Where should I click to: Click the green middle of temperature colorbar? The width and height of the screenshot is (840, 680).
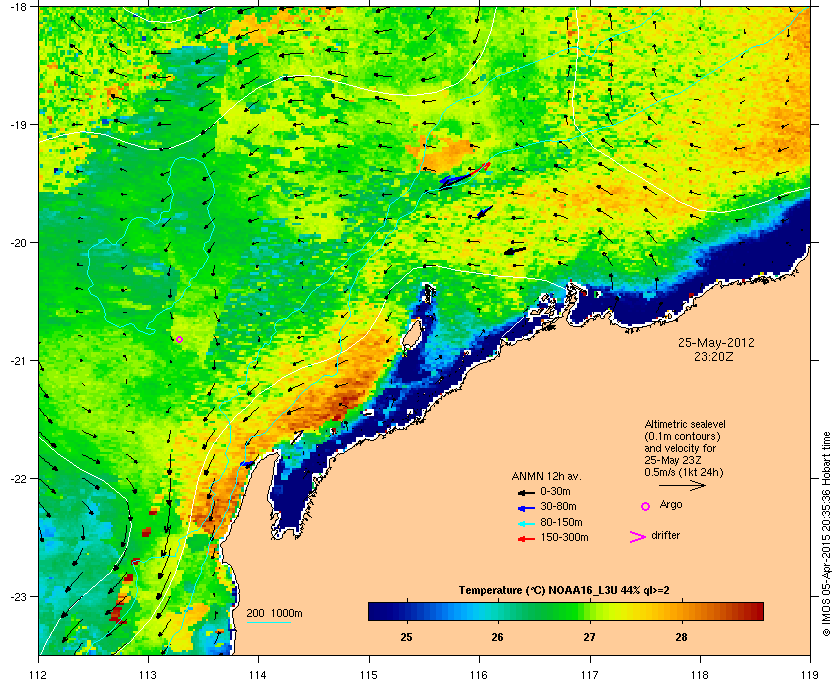566,611
